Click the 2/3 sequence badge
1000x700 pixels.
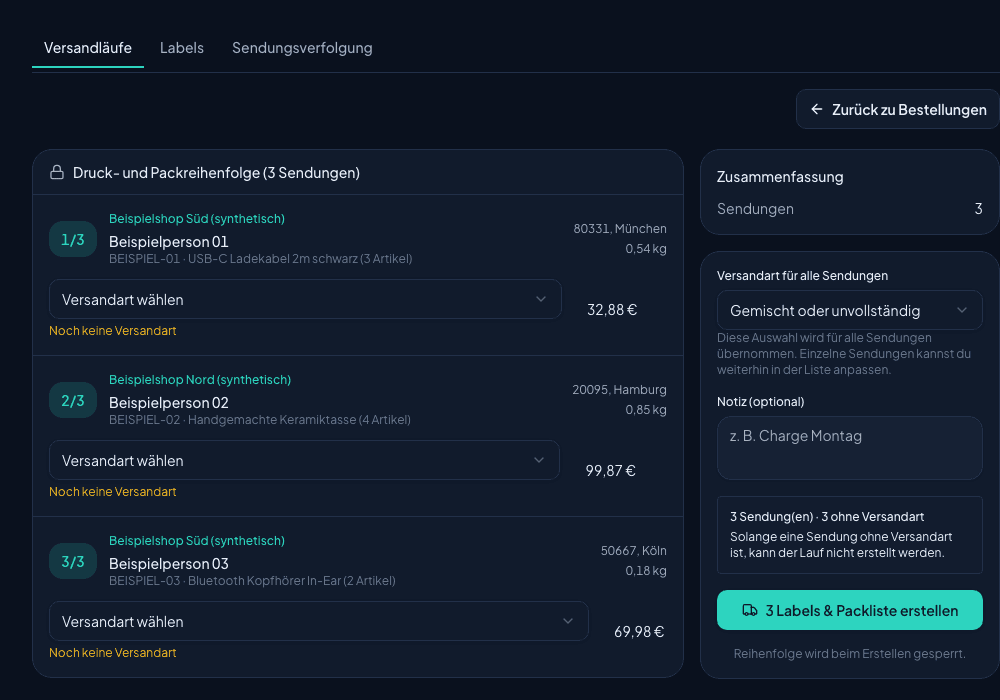tap(73, 400)
